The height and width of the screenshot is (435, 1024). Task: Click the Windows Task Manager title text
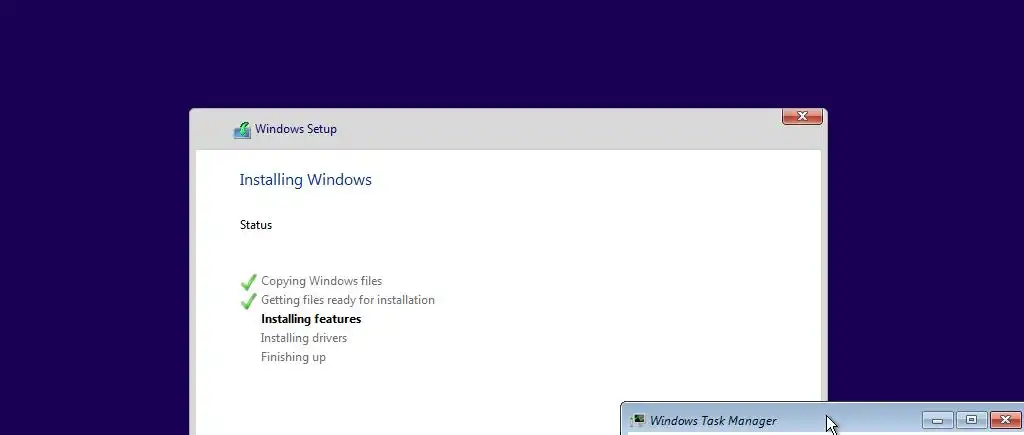(x=713, y=421)
